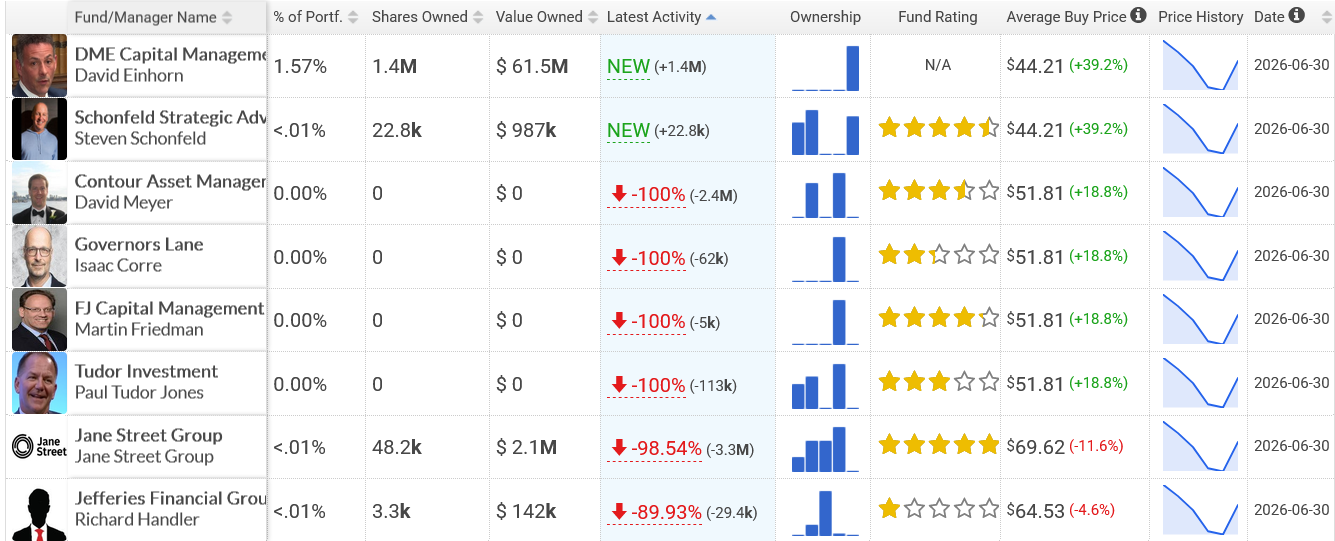
Task: Open Governors Lane fund link
Action: point(139,244)
